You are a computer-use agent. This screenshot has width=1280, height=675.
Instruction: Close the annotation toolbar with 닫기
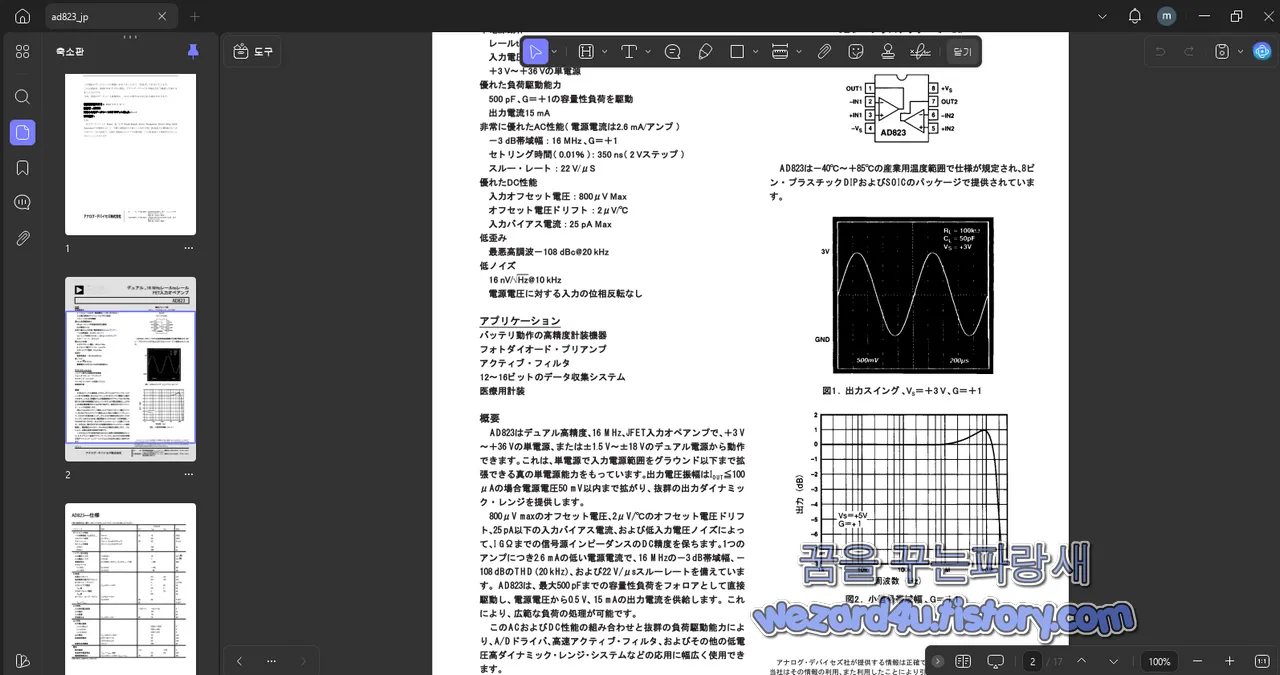click(962, 51)
